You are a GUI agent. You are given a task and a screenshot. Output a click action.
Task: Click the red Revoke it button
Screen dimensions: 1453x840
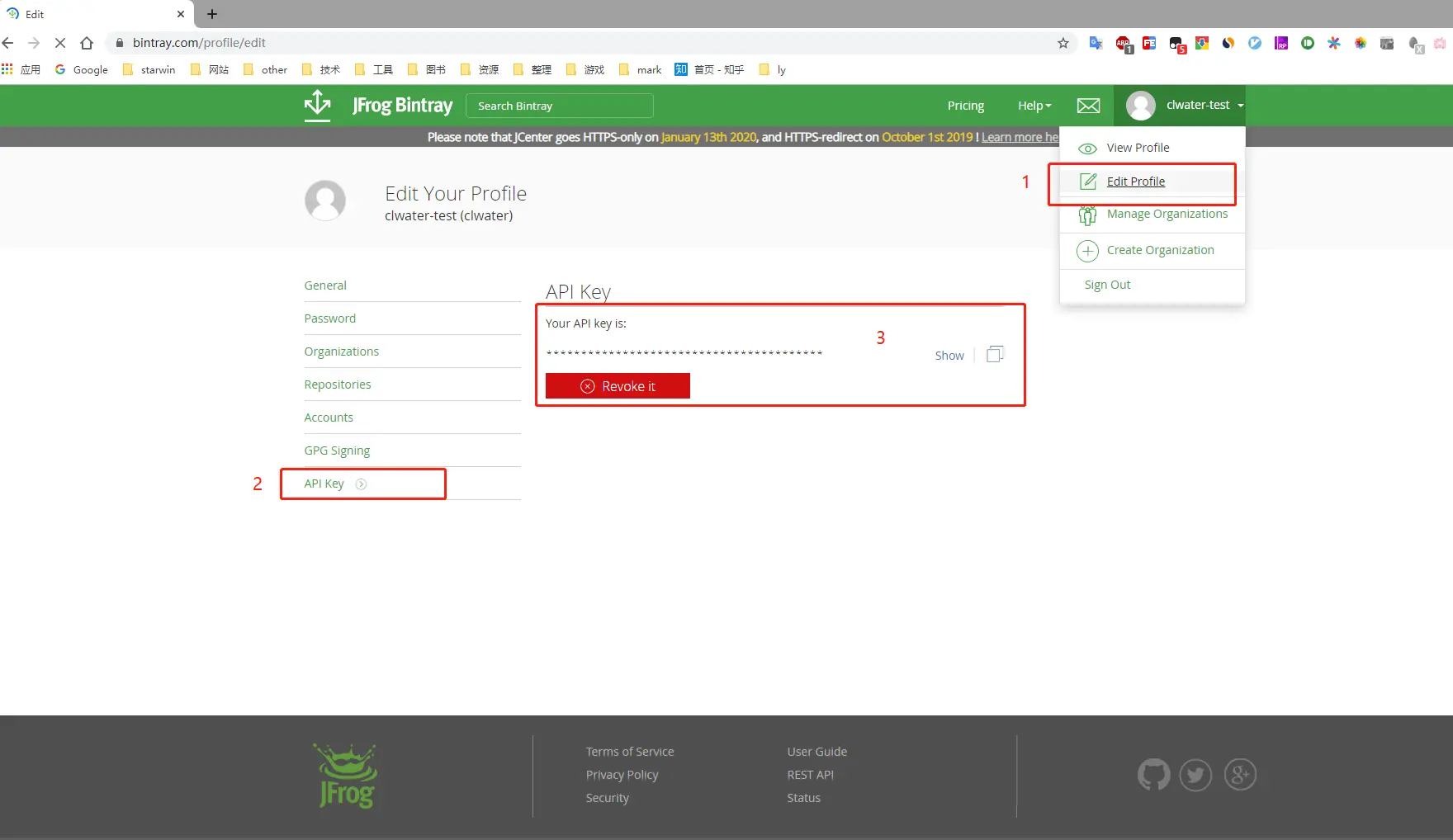tap(618, 386)
